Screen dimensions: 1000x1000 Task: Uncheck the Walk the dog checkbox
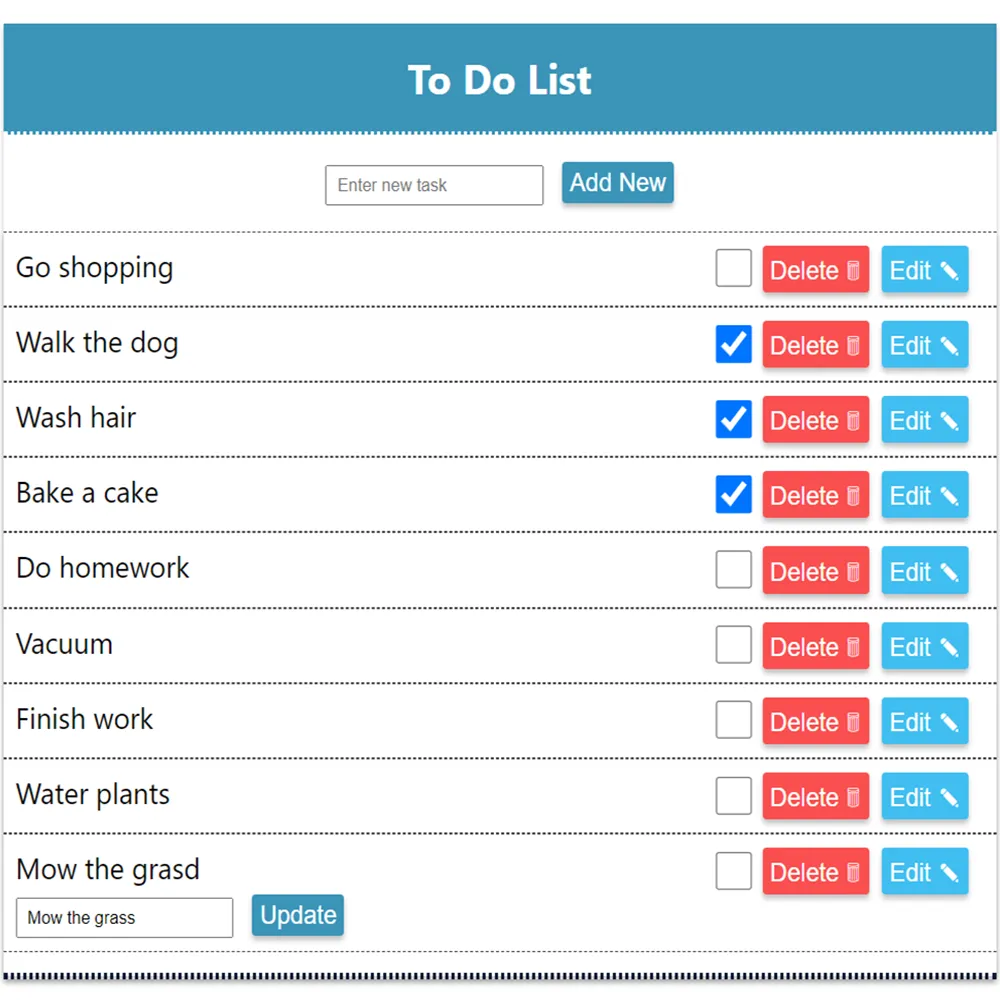click(734, 344)
